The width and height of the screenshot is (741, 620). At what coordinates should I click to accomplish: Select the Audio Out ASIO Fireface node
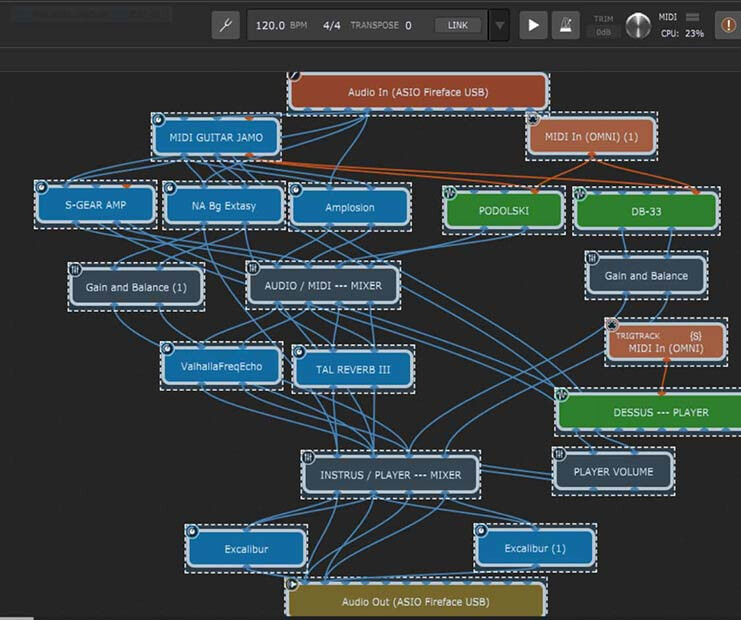click(x=415, y=601)
